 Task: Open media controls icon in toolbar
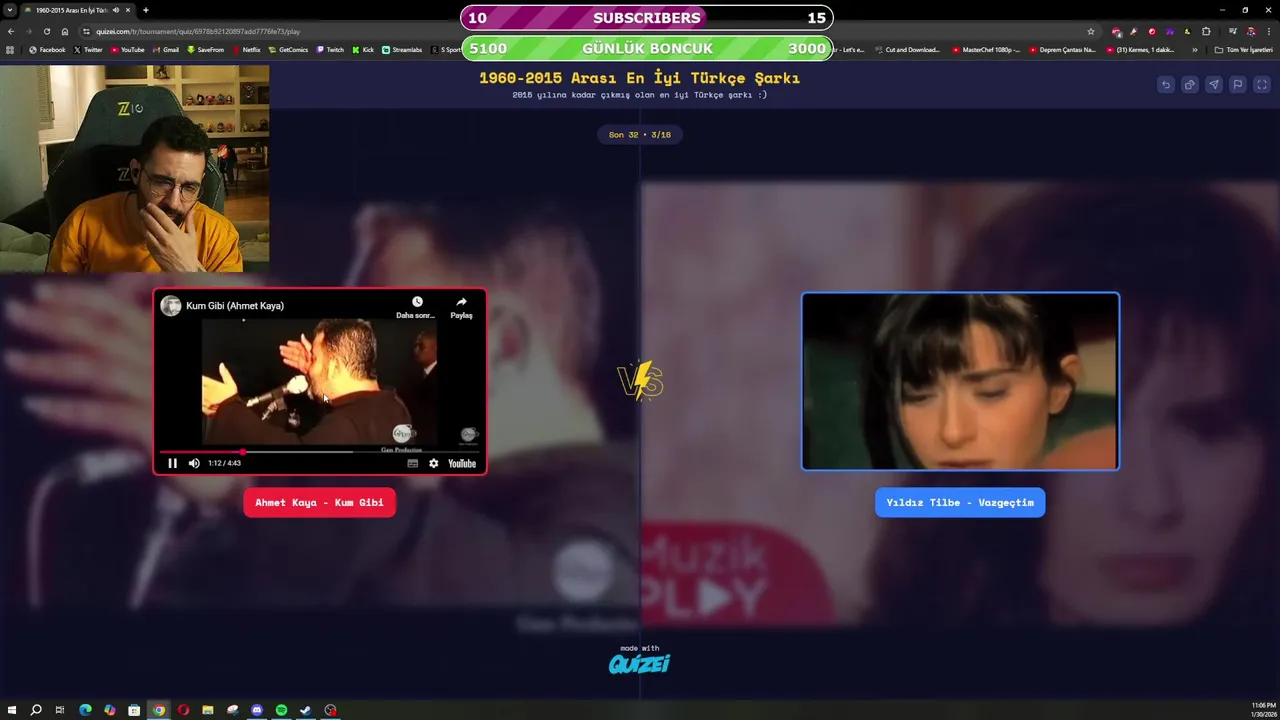(x=1232, y=31)
